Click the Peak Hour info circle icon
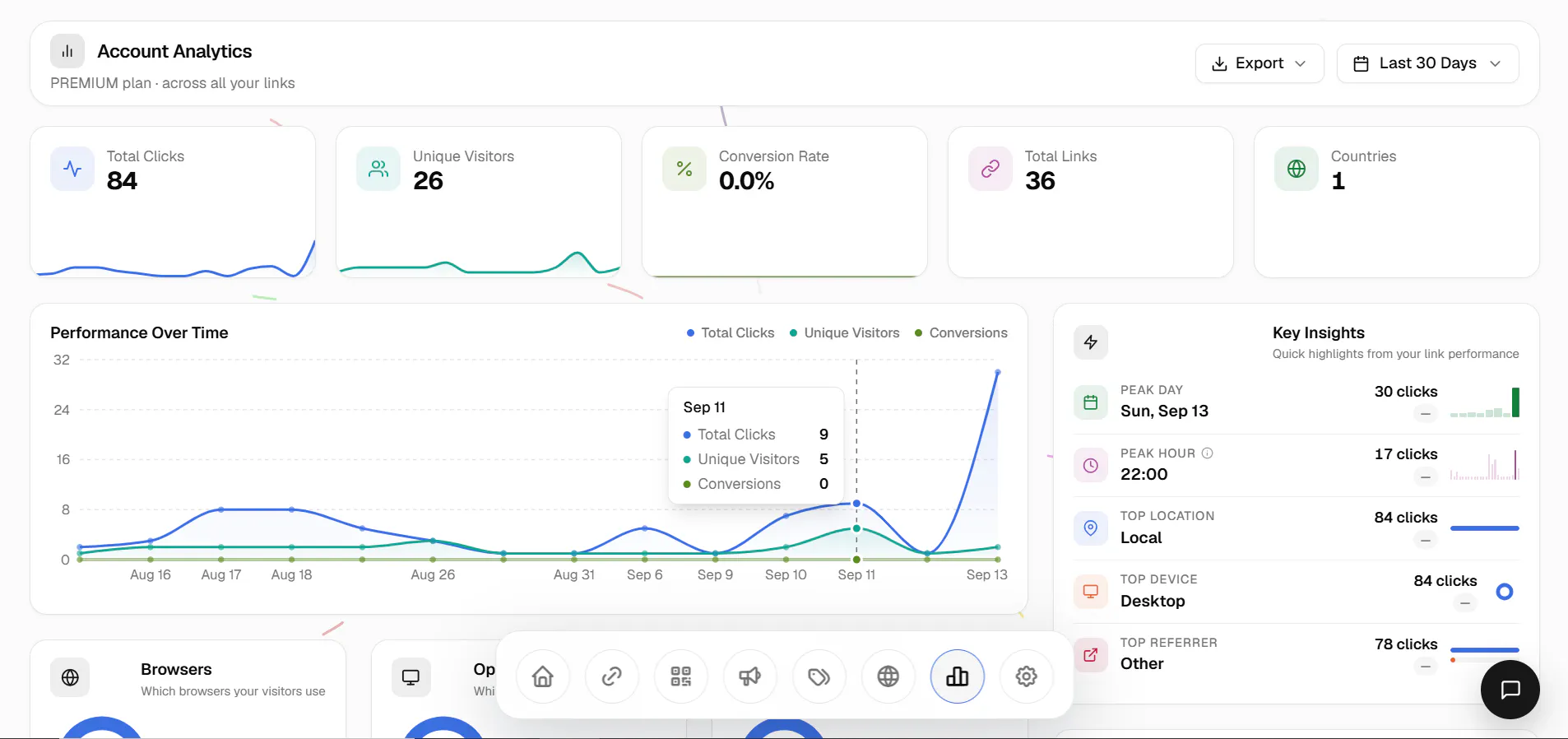 tap(1208, 453)
